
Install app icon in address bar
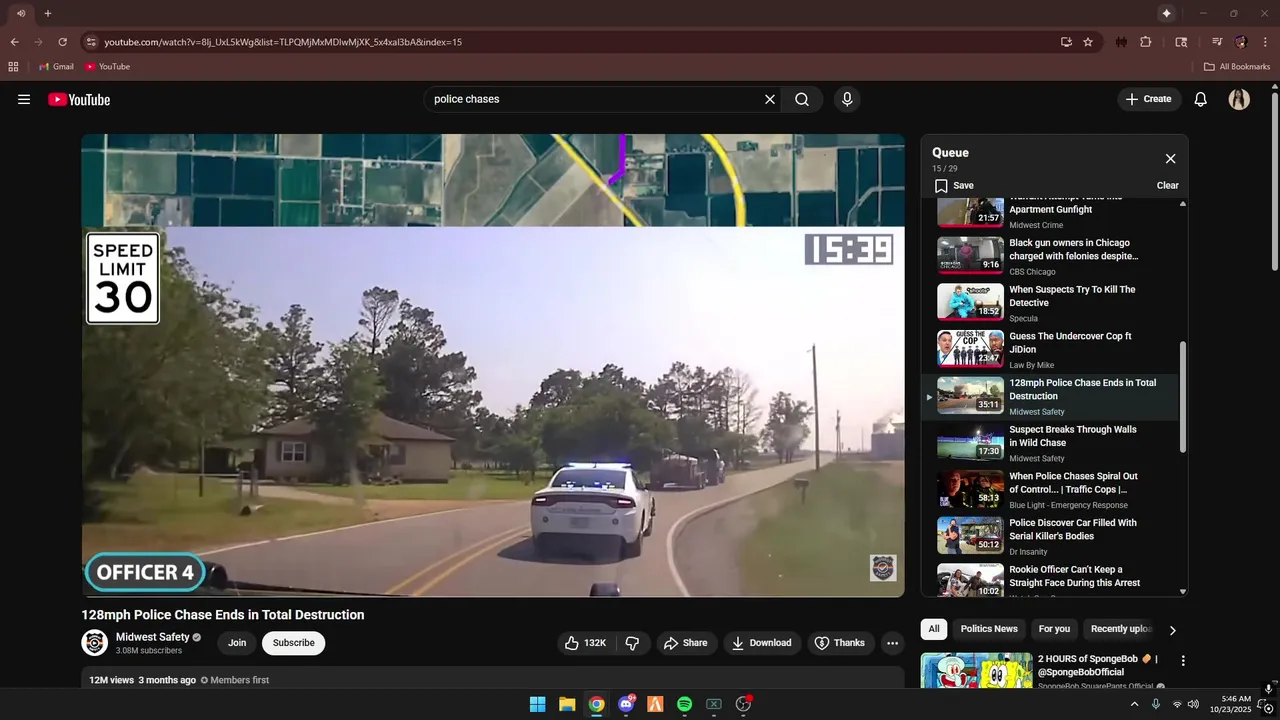coord(1066,42)
